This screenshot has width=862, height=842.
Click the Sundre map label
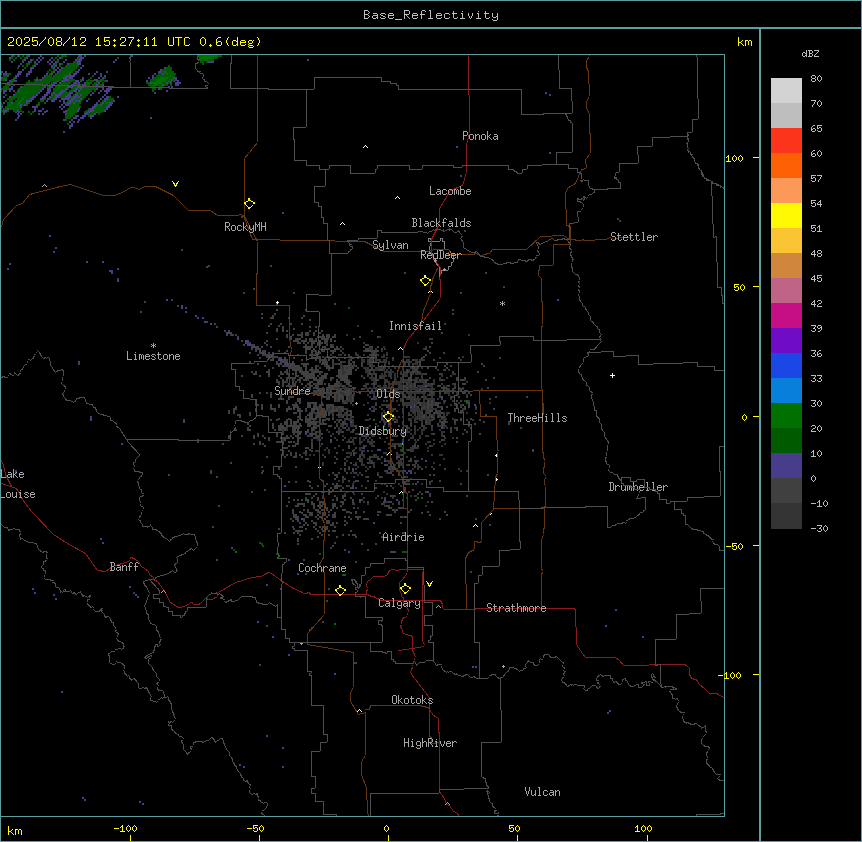click(292, 391)
